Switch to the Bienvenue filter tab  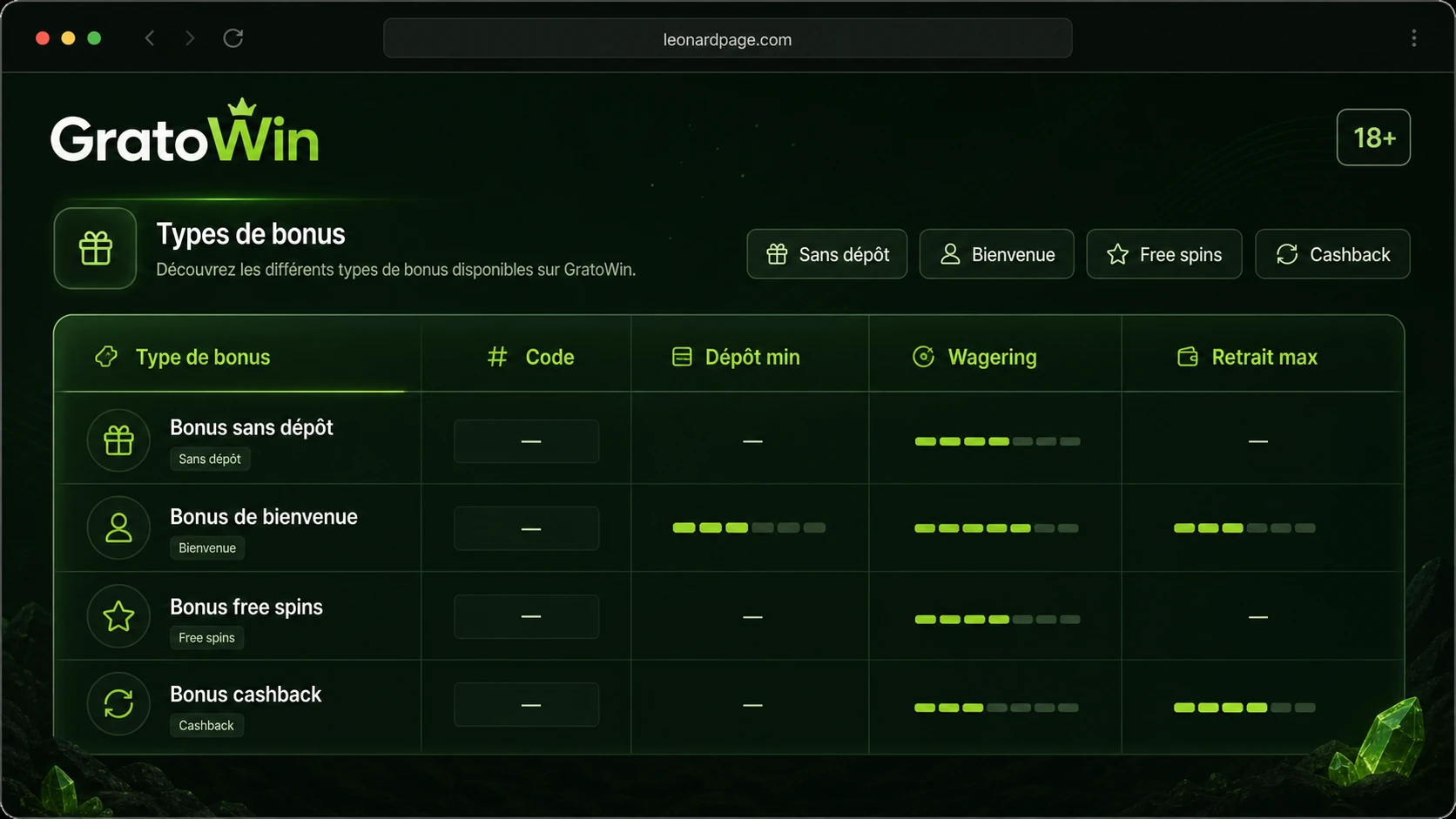tap(996, 254)
